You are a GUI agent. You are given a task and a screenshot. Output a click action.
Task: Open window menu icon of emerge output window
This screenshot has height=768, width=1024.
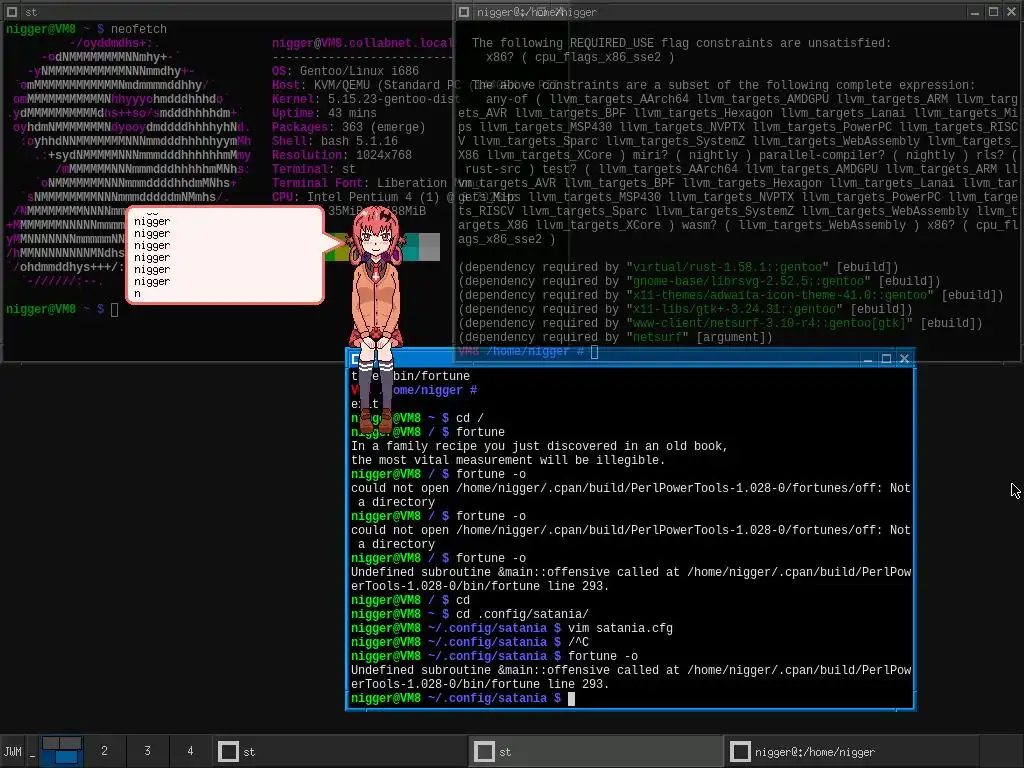[464, 12]
